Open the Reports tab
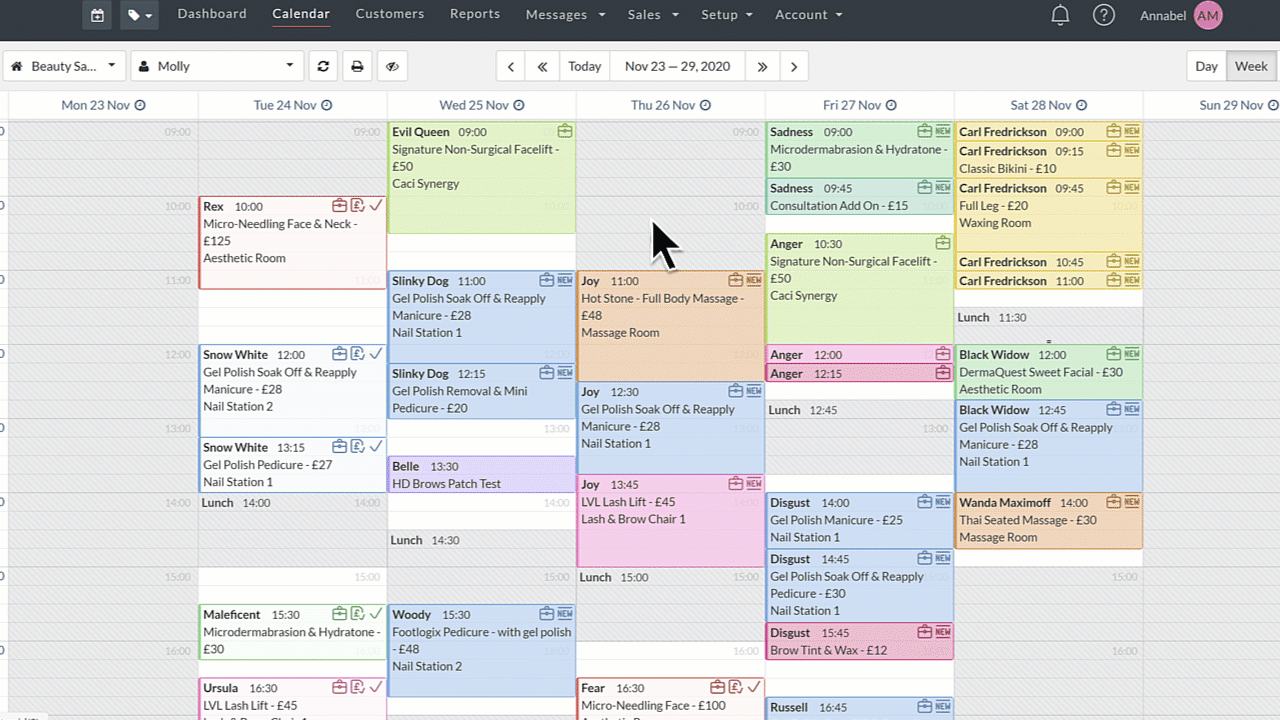This screenshot has height=720, width=1280. pyautogui.click(x=475, y=14)
